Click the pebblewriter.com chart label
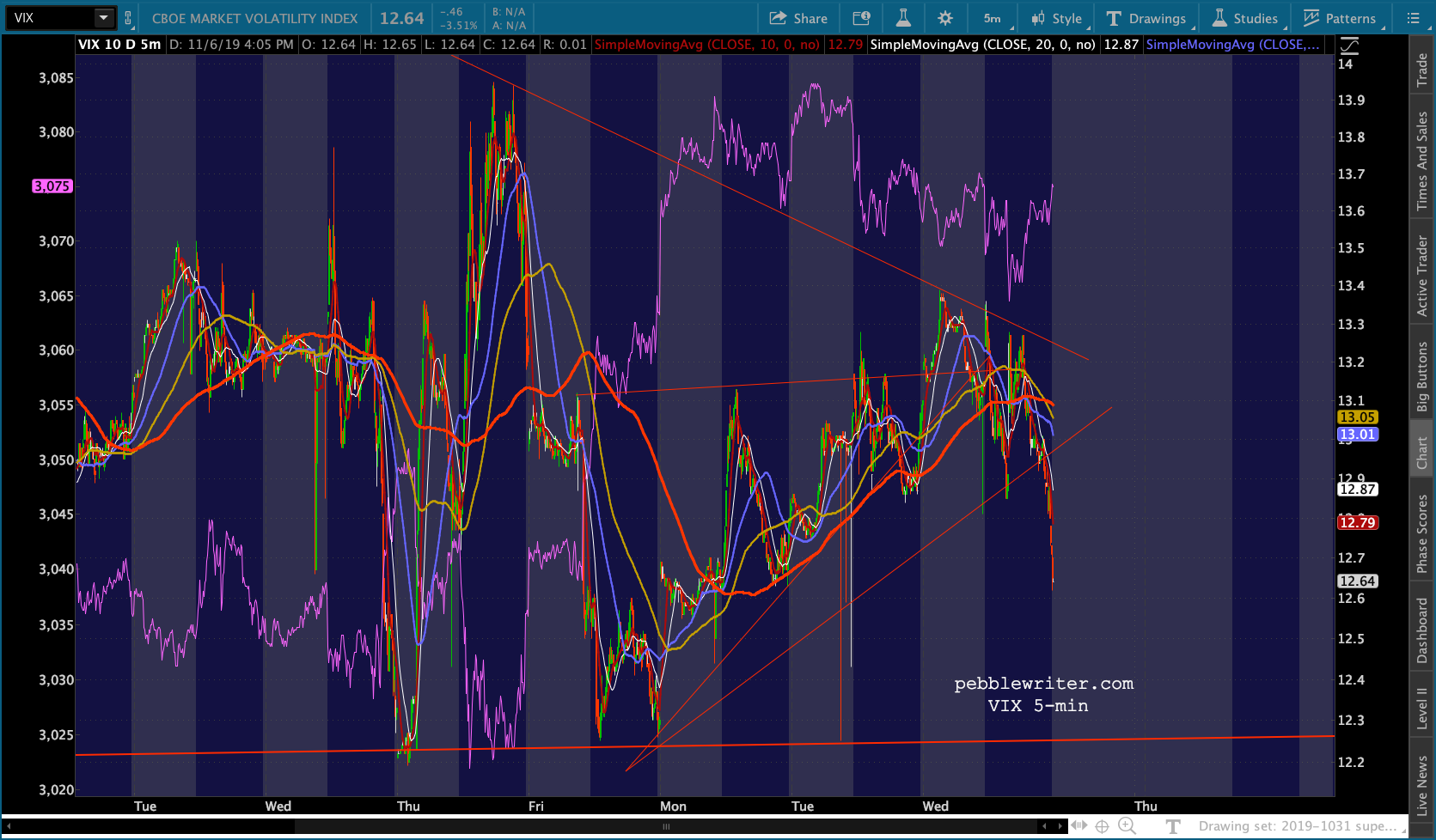 pos(1043,684)
